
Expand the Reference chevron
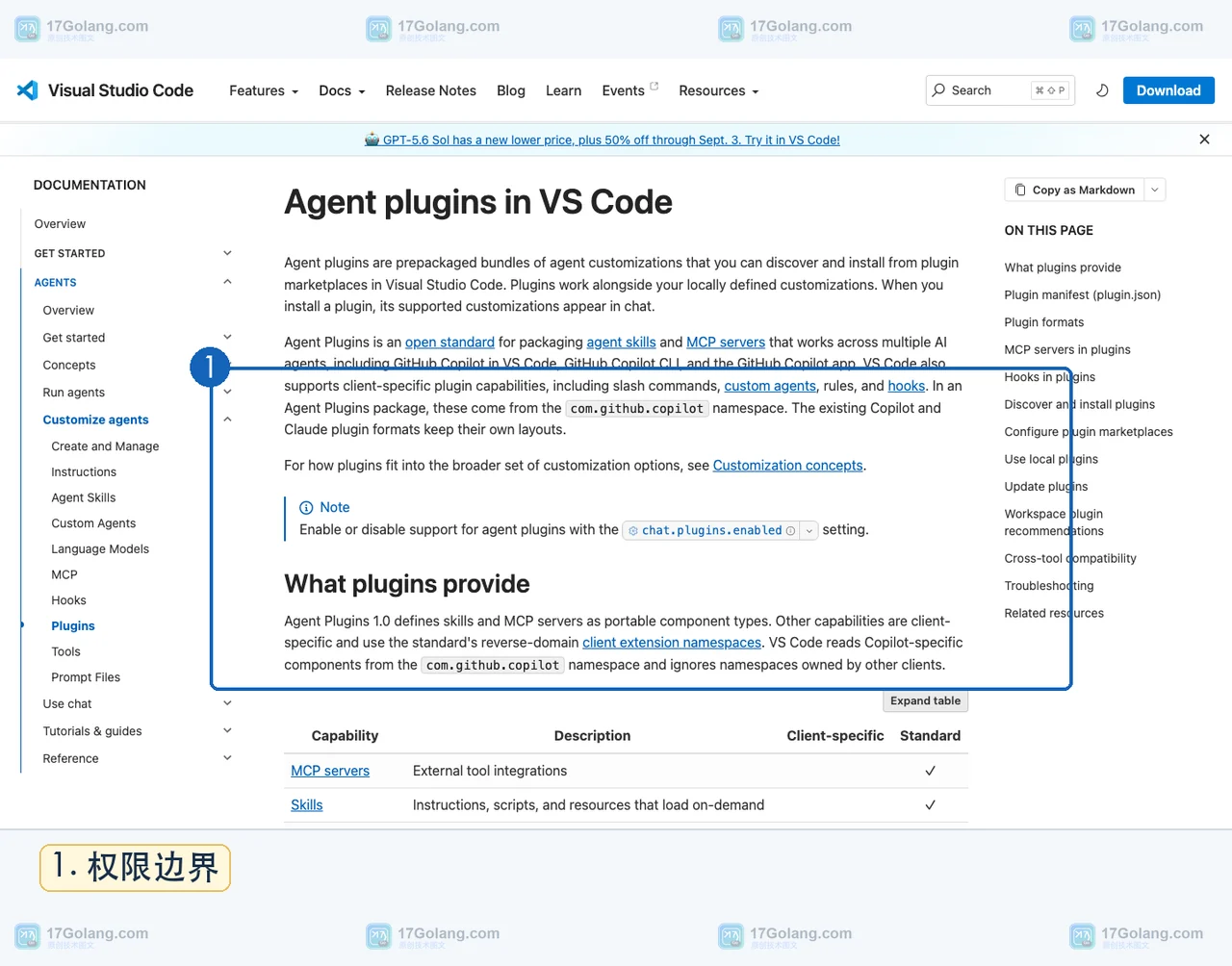coord(227,758)
